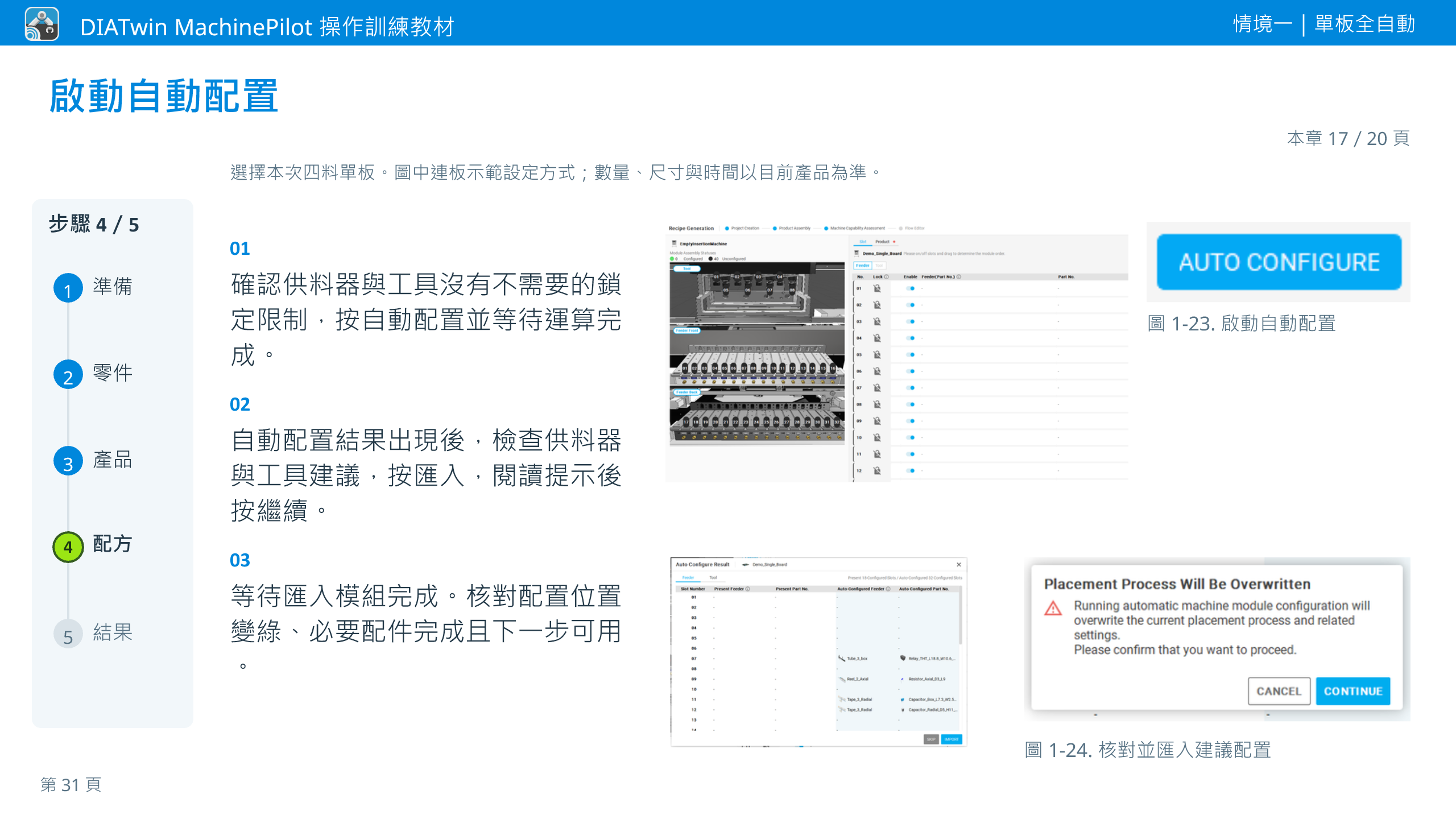Click the Tube_3_box feeder icon
1456x819 pixels.
click(x=841, y=658)
